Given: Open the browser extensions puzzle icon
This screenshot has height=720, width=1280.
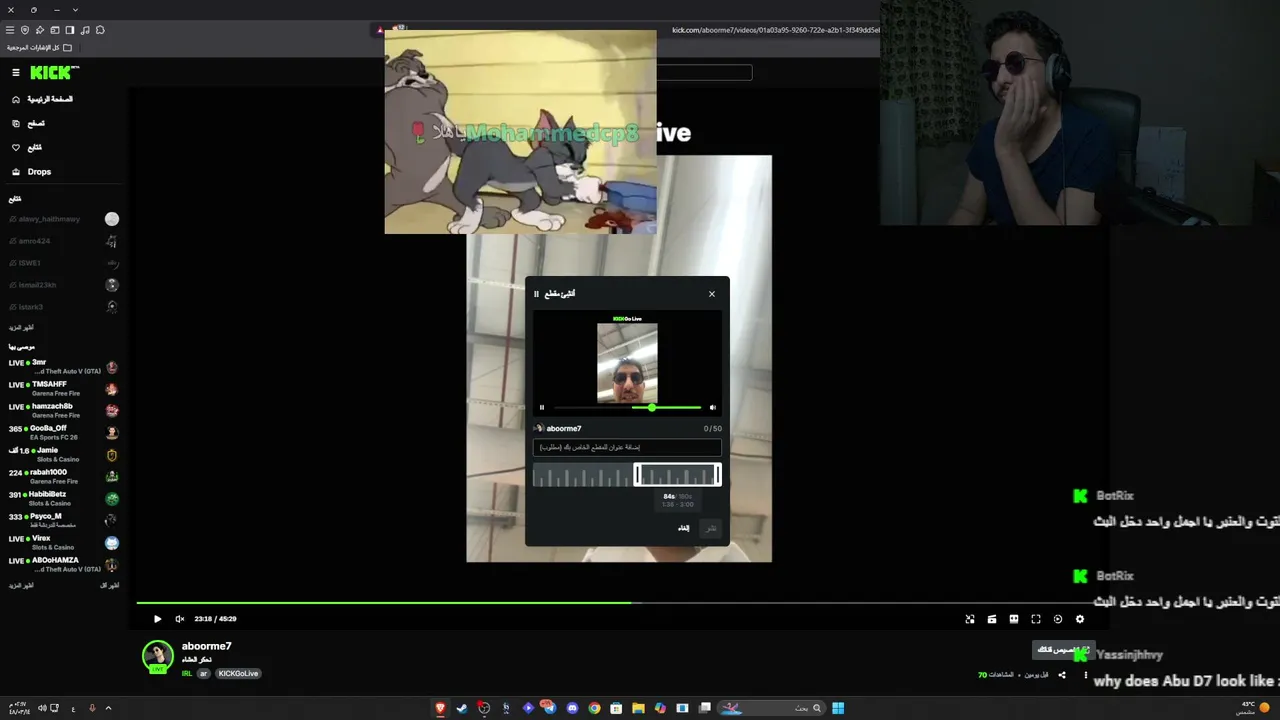Looking at the screenshot, I should click(x=100, y=30).
